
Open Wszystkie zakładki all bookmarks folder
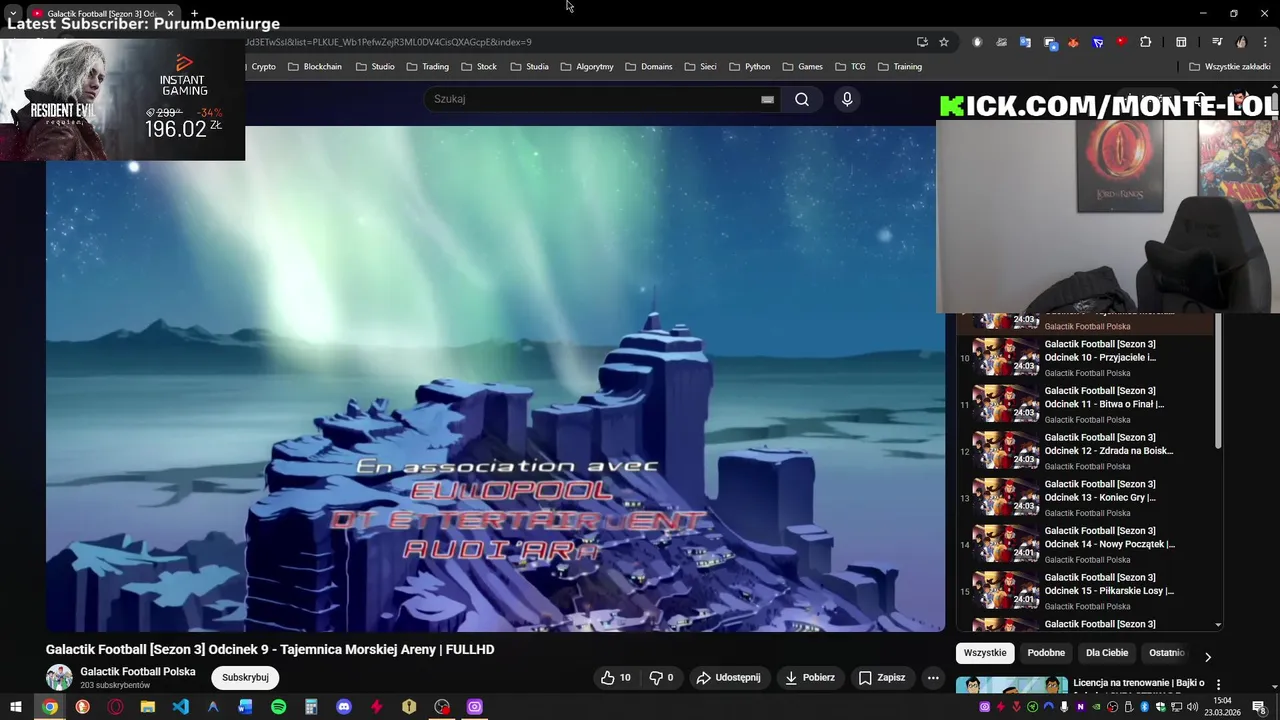click(x=1230, y=67)
